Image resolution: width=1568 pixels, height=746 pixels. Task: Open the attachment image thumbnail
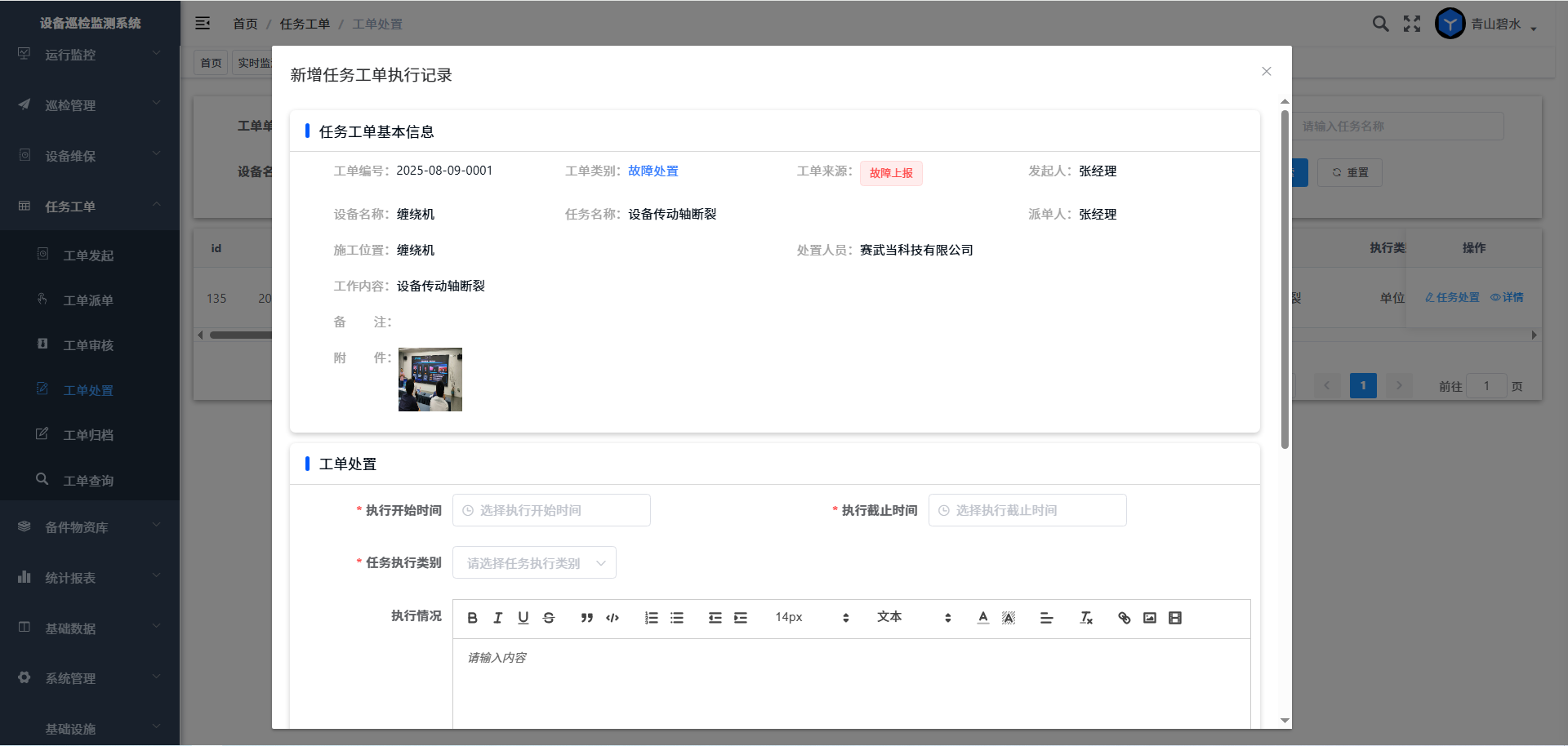430,380
